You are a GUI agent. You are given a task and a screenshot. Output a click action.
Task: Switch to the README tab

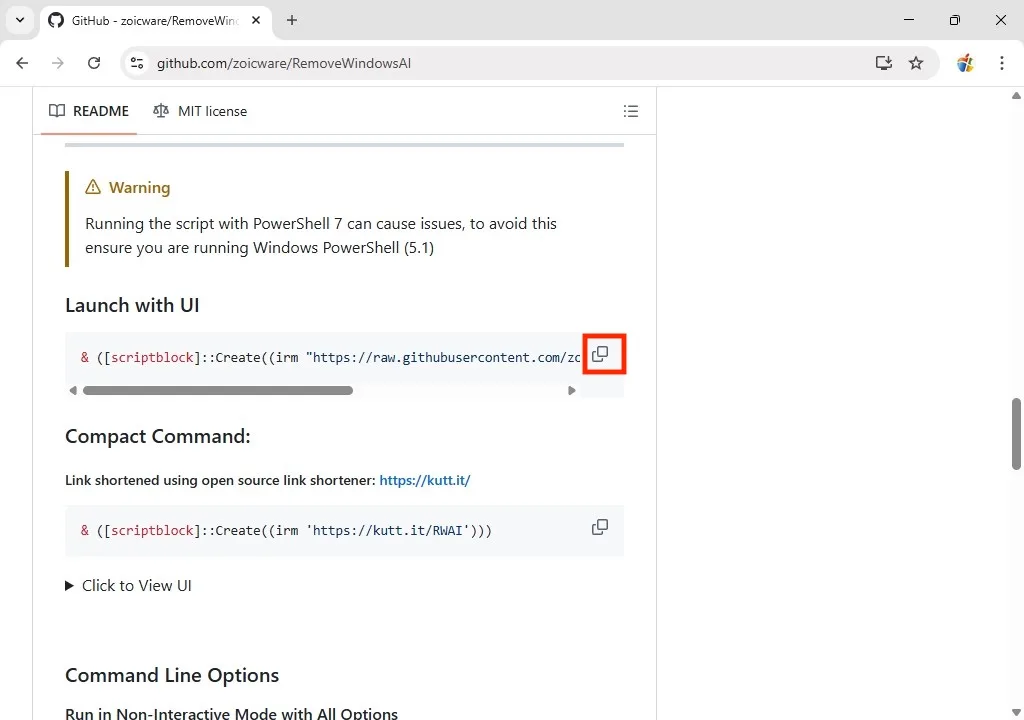[x=89, y=111]
